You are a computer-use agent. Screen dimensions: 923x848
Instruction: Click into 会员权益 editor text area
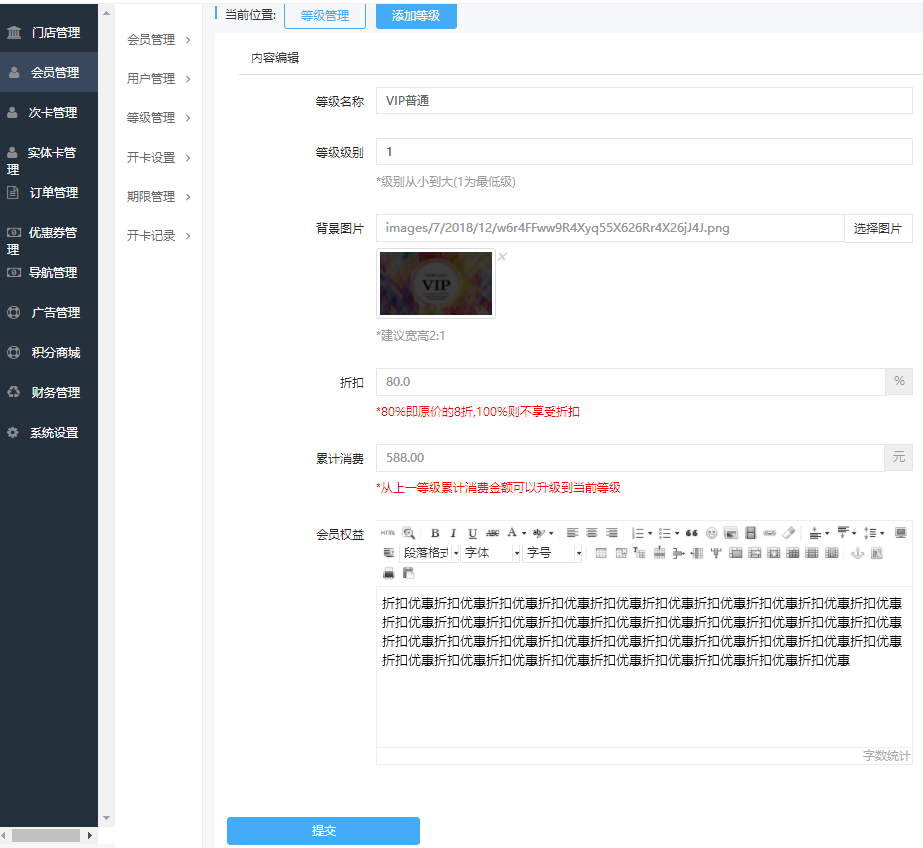point(644,667)
